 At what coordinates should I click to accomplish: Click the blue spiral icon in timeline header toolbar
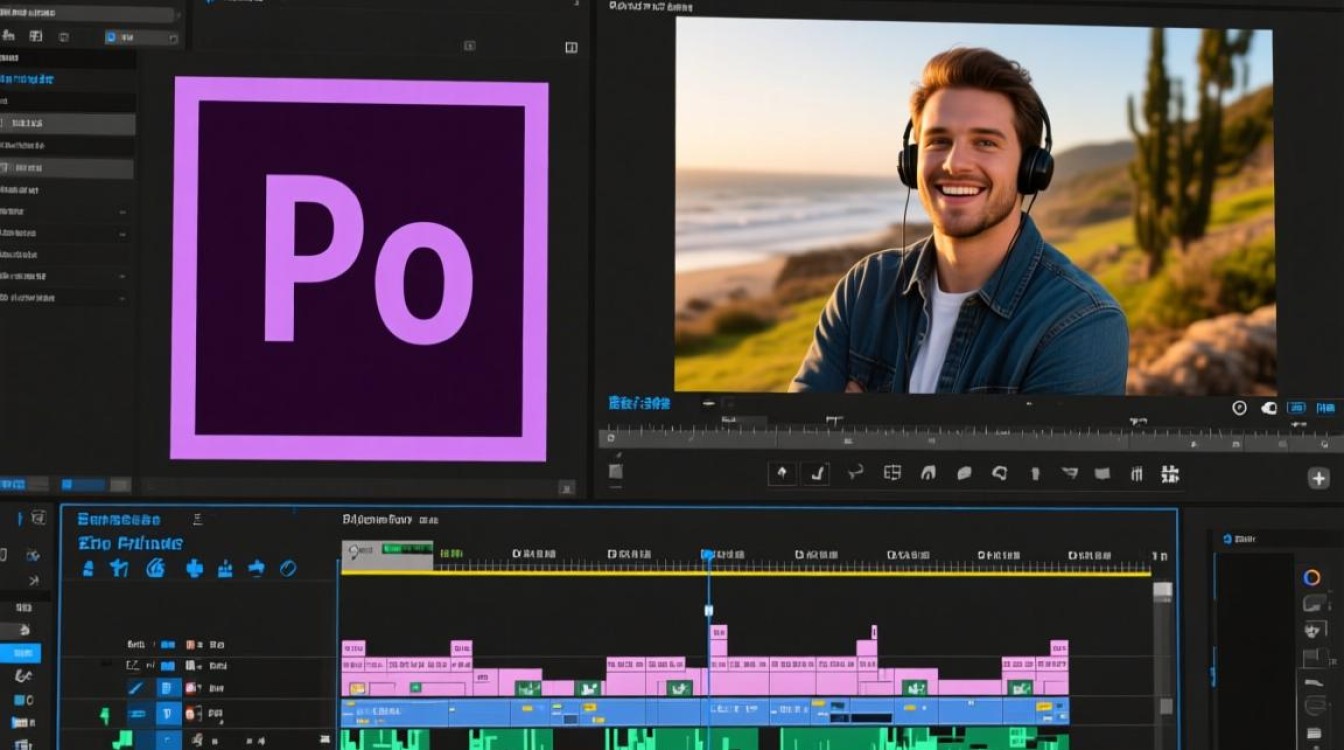coord(155,568)
